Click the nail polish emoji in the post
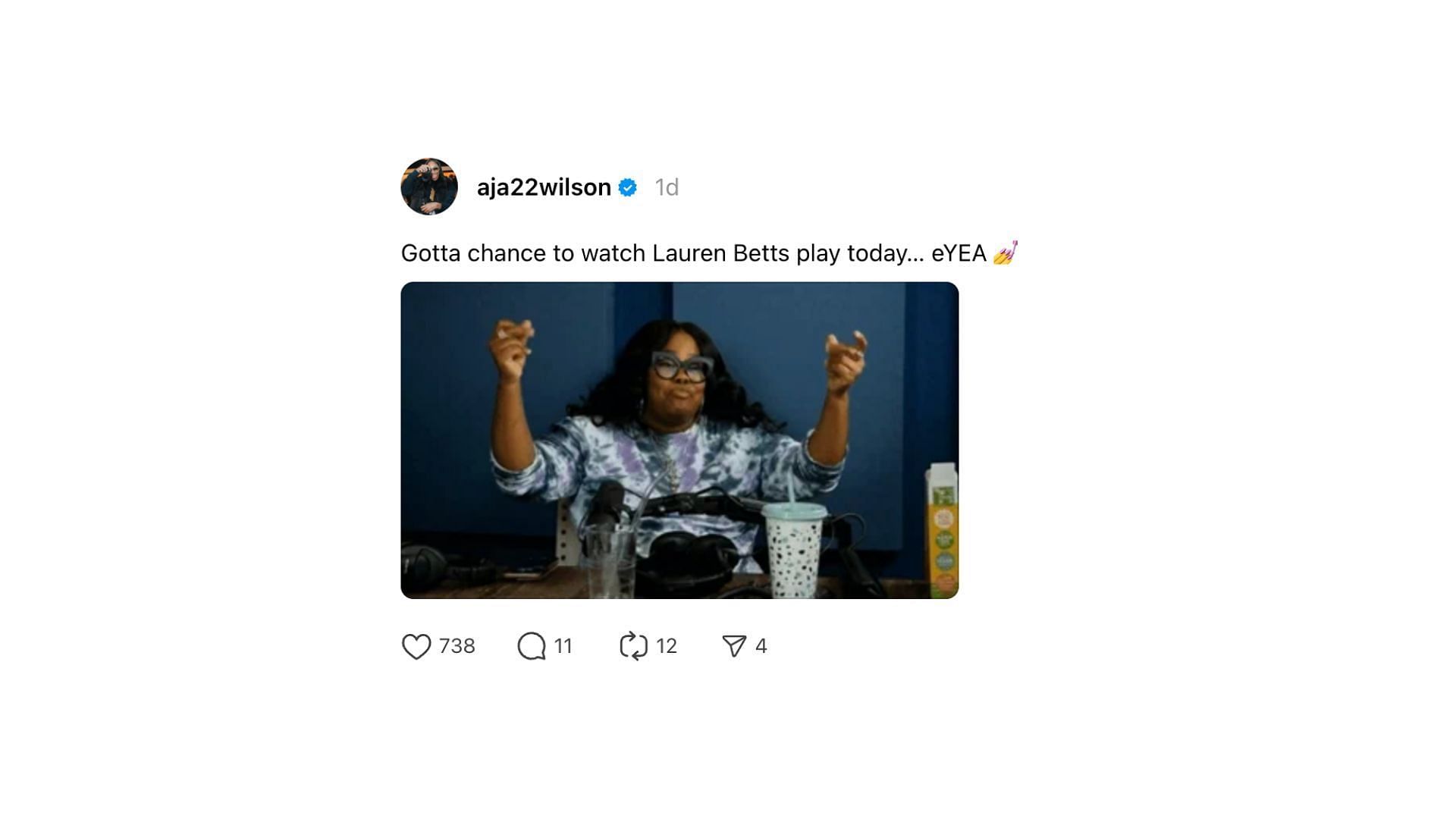 pos(1005,253)
